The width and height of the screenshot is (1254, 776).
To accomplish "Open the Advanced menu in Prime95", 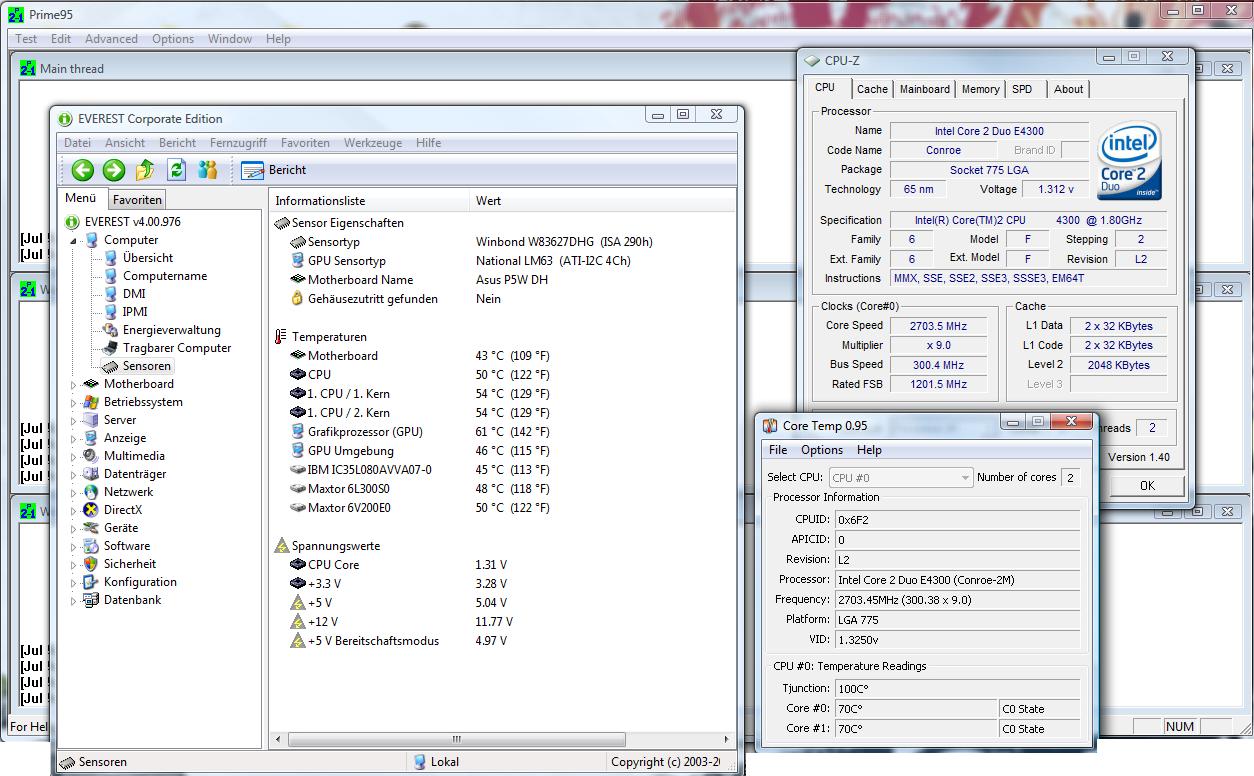I will tap(111, 39).
